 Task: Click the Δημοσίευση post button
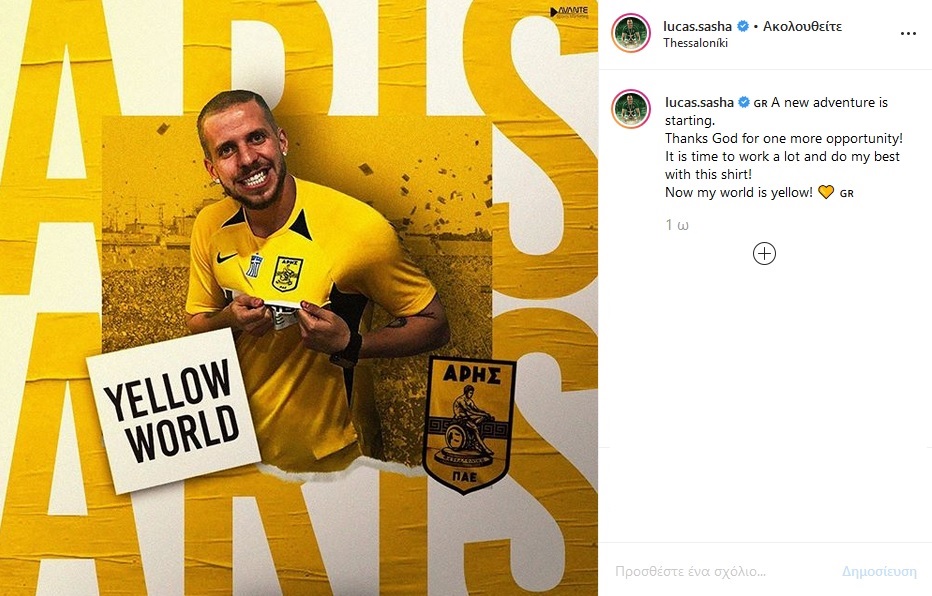[879, 572]
